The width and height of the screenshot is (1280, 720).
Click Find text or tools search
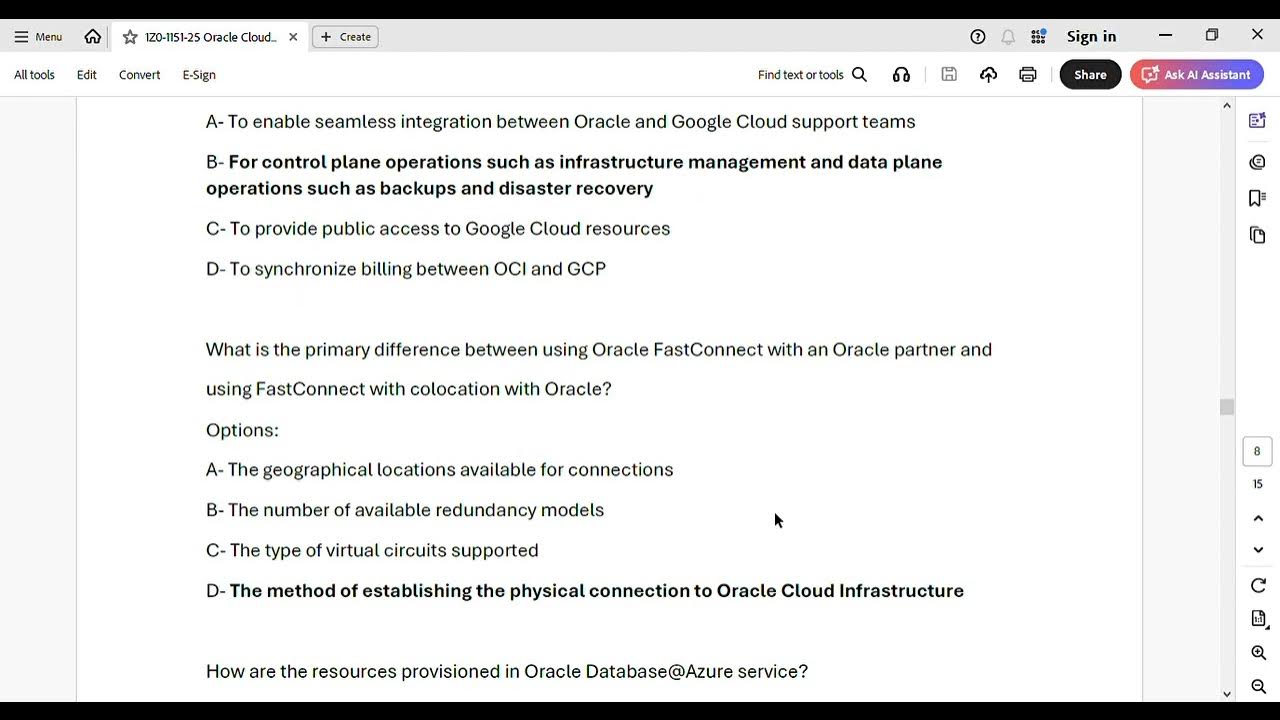(812, 75)
